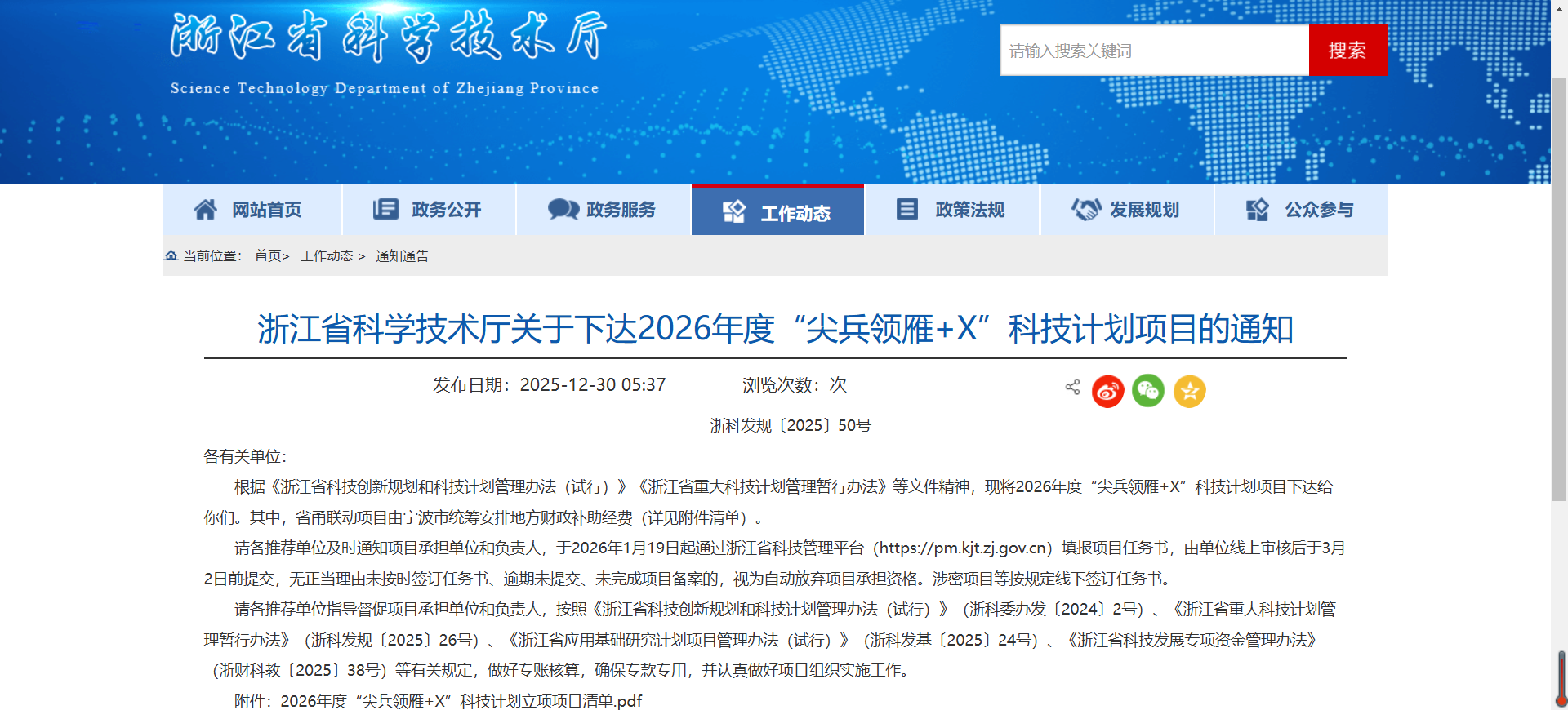Click the speech bubble icon for 政务服务

(563, 210)
